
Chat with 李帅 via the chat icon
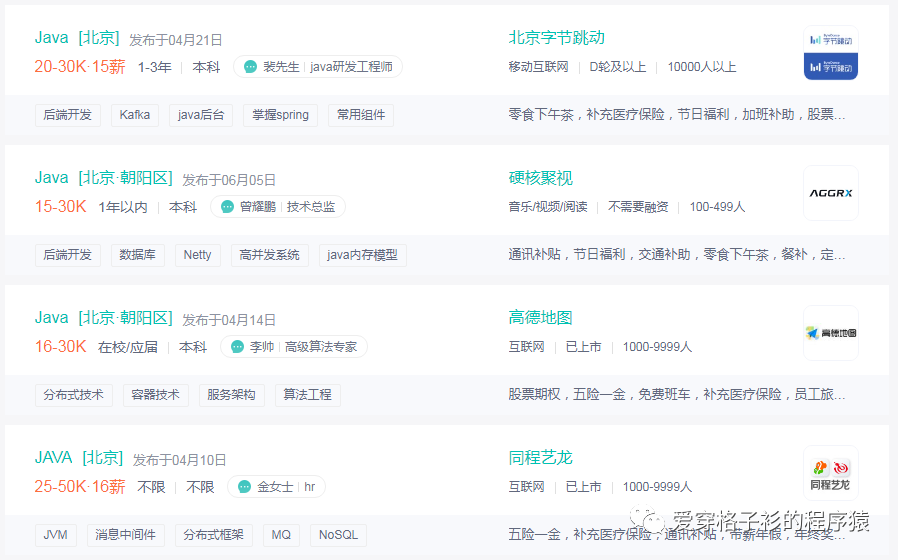[237, 346]
